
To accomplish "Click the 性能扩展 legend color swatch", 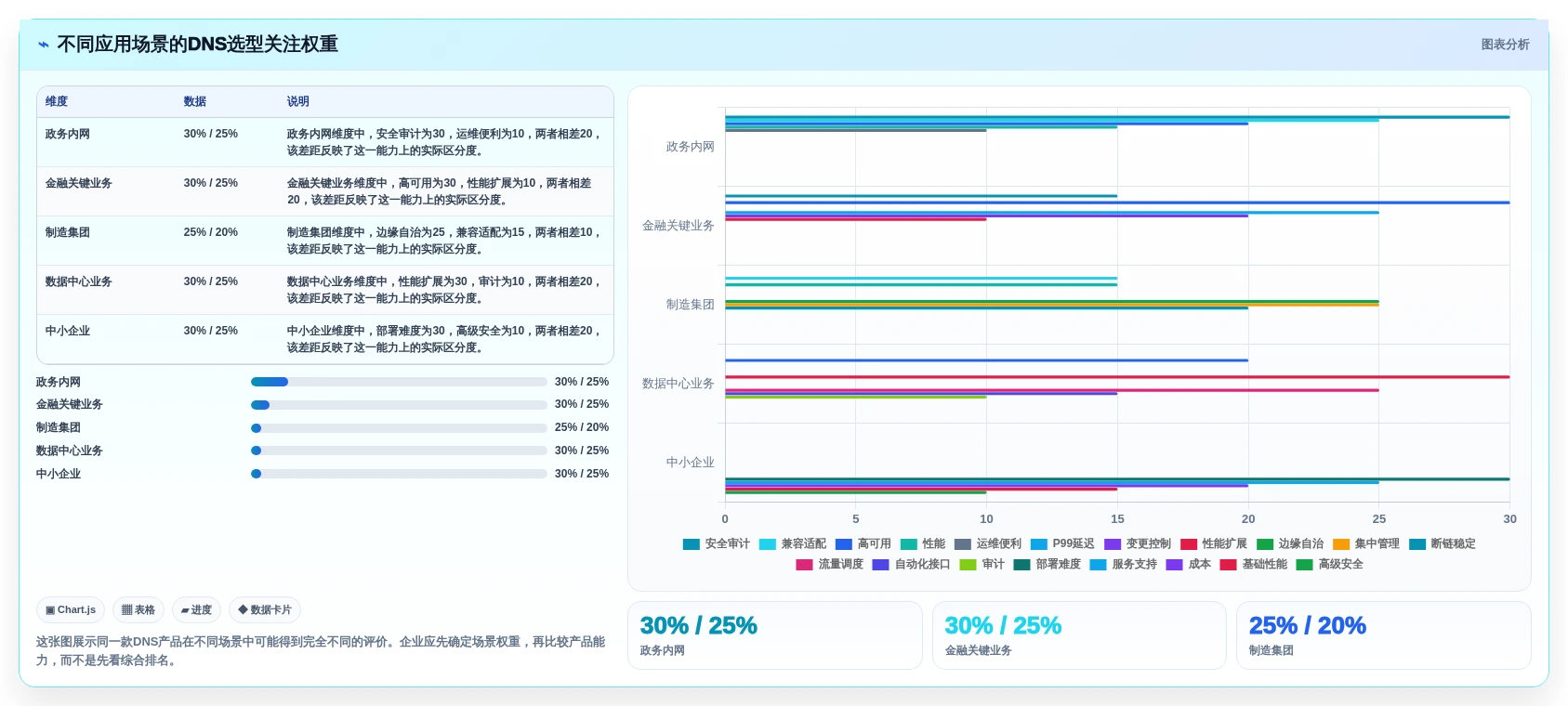I will coord(1188,544).
